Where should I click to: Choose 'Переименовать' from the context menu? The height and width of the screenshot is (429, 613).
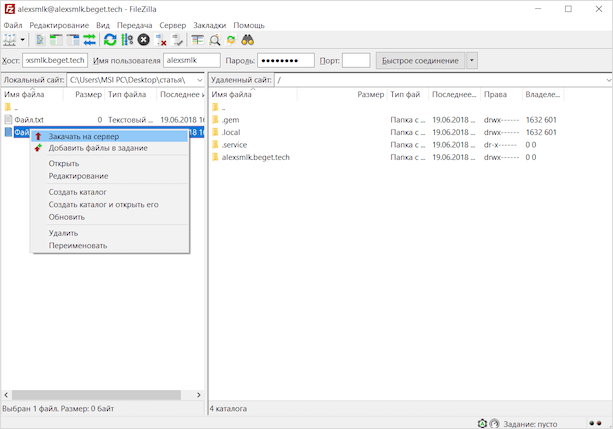coord(78,245)
